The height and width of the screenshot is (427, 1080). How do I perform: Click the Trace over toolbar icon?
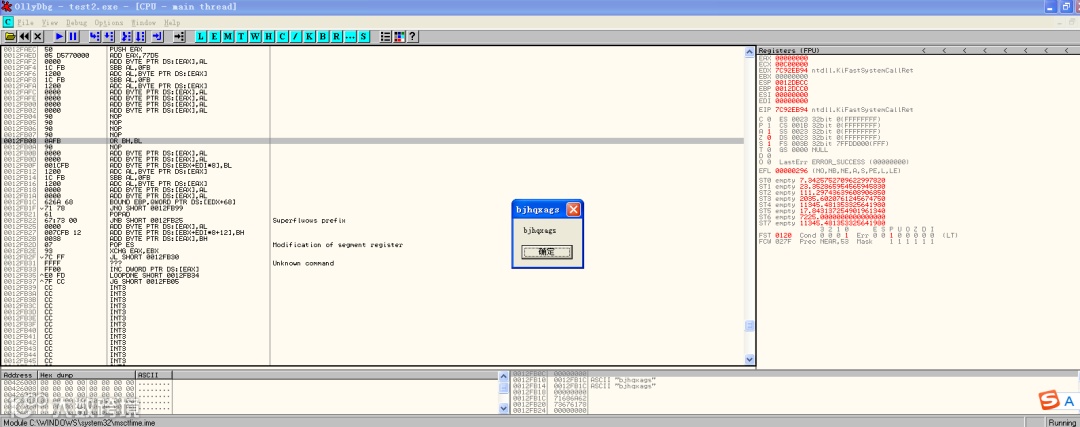[140, 37]
